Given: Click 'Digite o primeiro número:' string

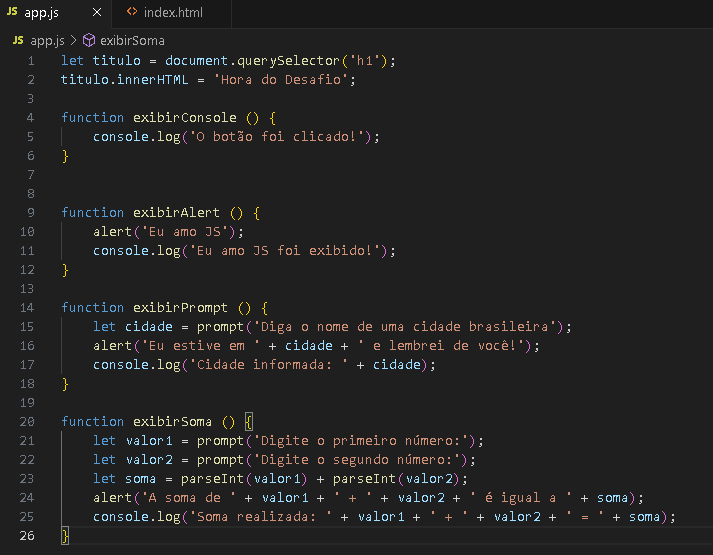Looking at the screenshot, I should 361,441.
